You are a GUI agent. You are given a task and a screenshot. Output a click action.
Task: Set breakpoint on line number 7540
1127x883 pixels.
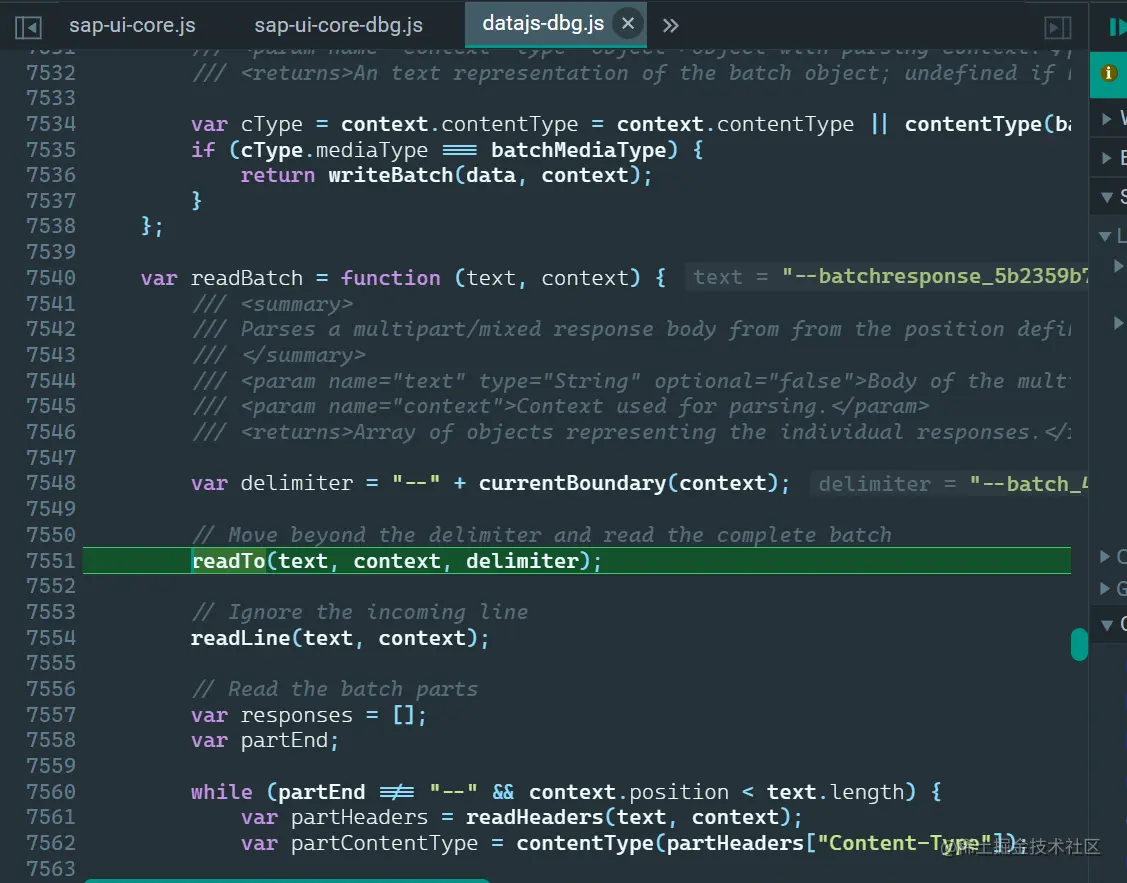(x=51, y=277)
